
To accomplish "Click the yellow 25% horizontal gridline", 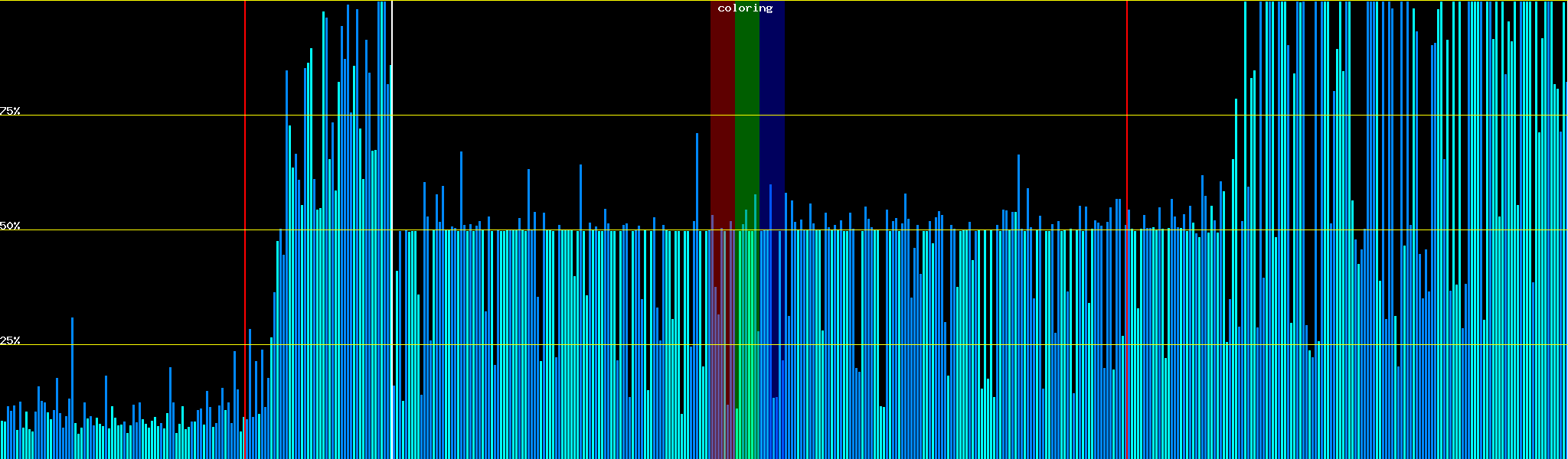I will [x=536, y=345].
